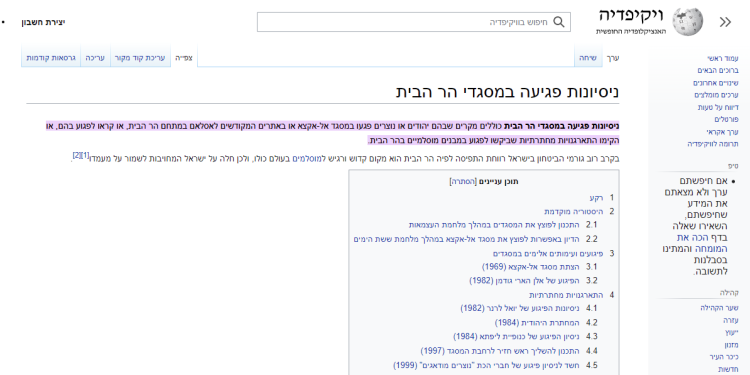750x375 pixels.
Task: Click the מוסלמים link in the paragraph
Action: [x=306, y=159]
